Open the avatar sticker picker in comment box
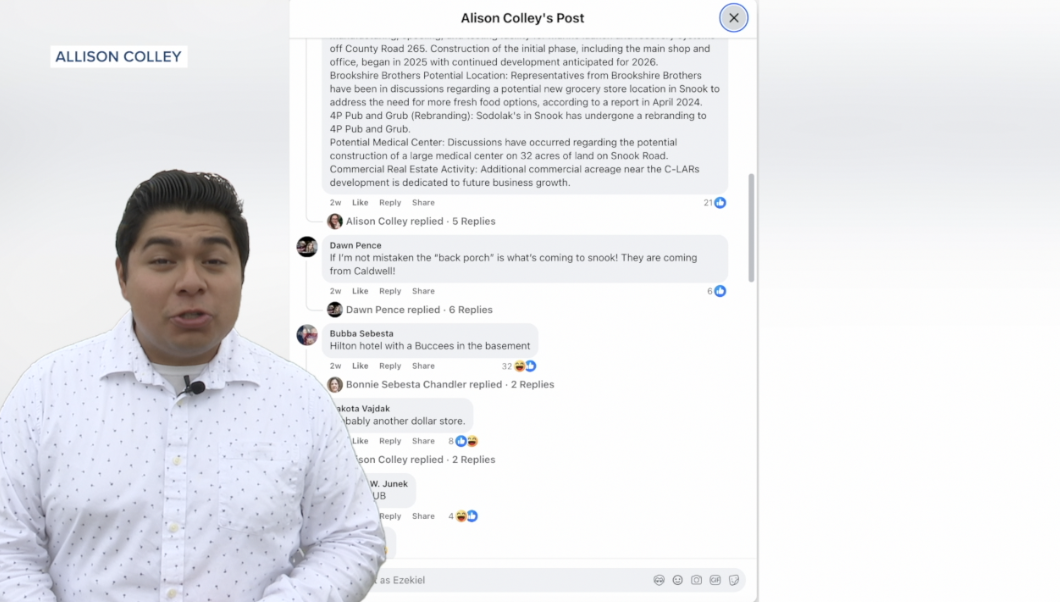Screen dimensions: 1060x602 coord(659,580)
